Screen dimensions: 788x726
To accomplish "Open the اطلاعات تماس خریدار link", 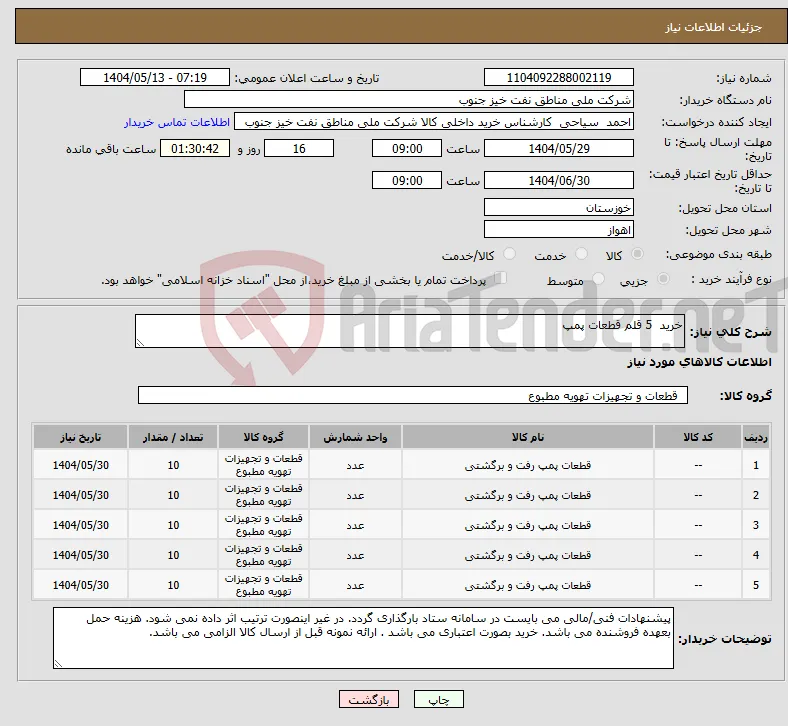I will [177, 122].
